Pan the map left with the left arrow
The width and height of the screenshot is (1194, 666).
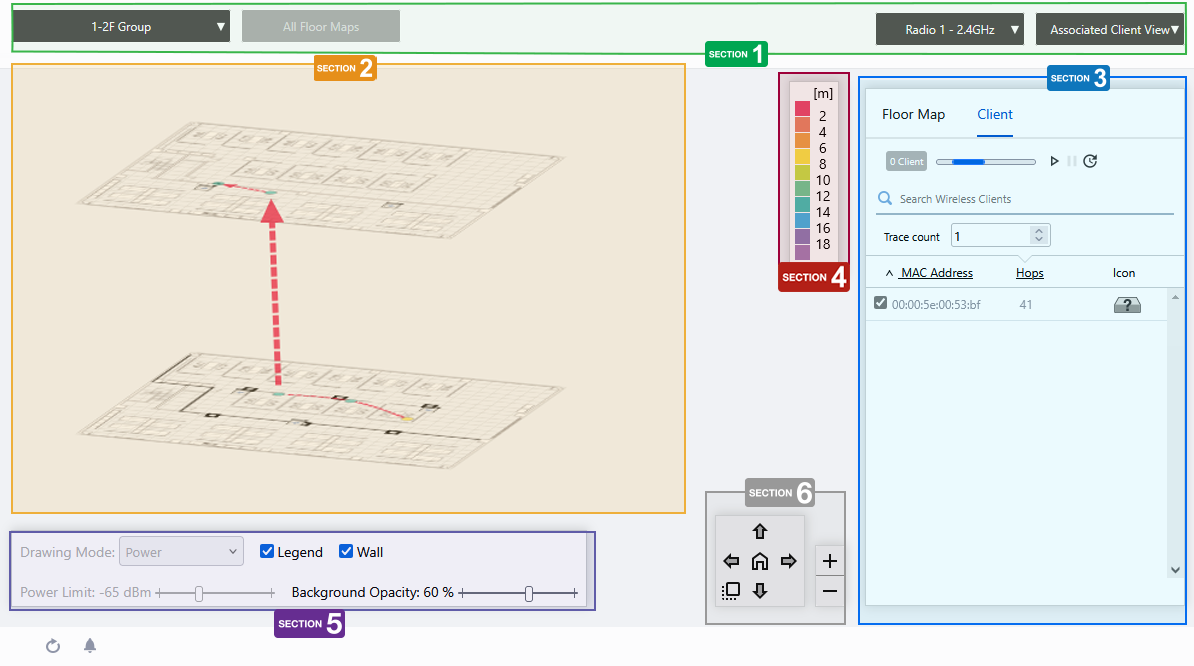pyautogui.click(x=731, y=561)
